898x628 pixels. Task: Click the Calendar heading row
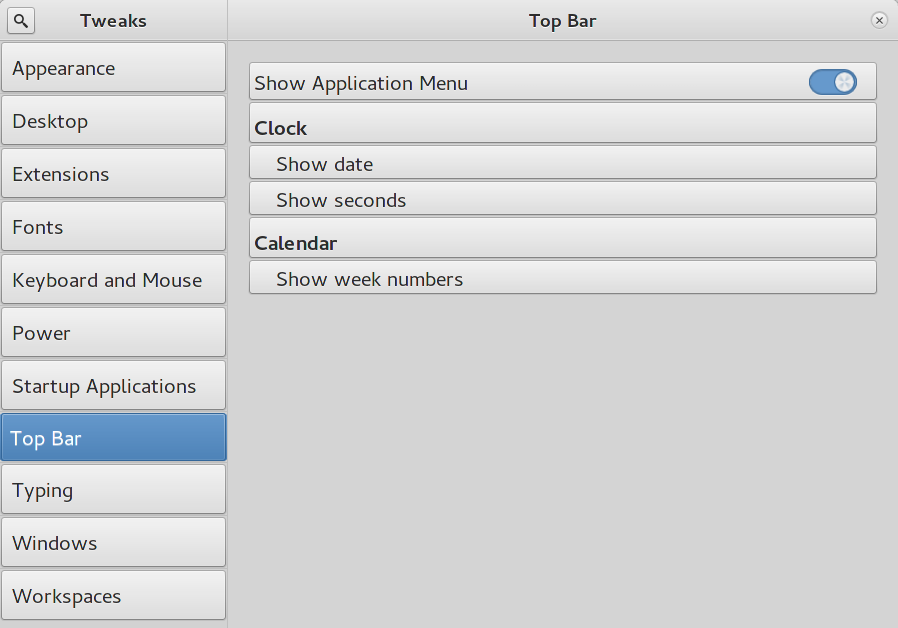[562, 243]
